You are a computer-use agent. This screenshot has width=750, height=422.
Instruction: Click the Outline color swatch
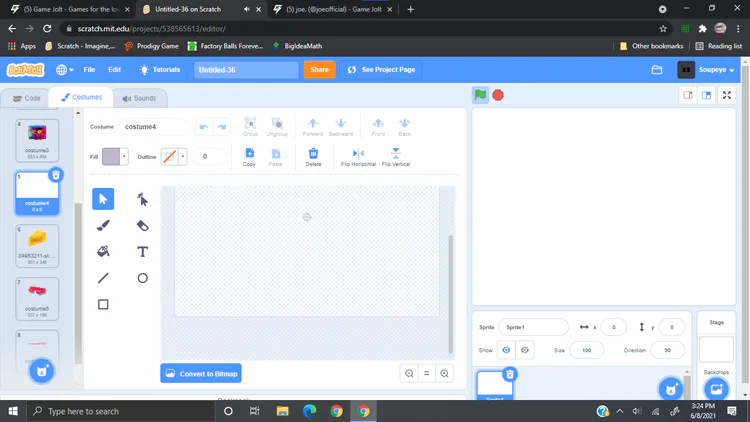[x=169, y=156]
